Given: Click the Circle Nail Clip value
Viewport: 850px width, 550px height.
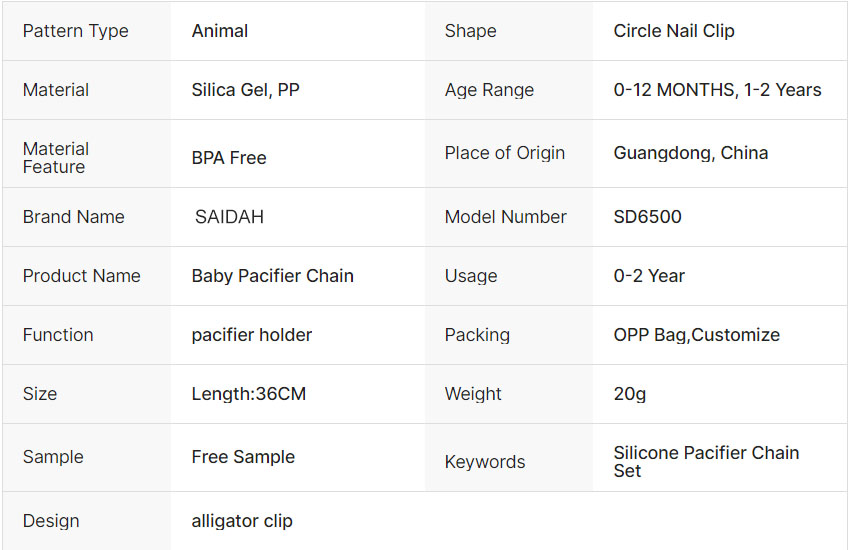Looking at the screenshot, I should click(x=674, y=31).
